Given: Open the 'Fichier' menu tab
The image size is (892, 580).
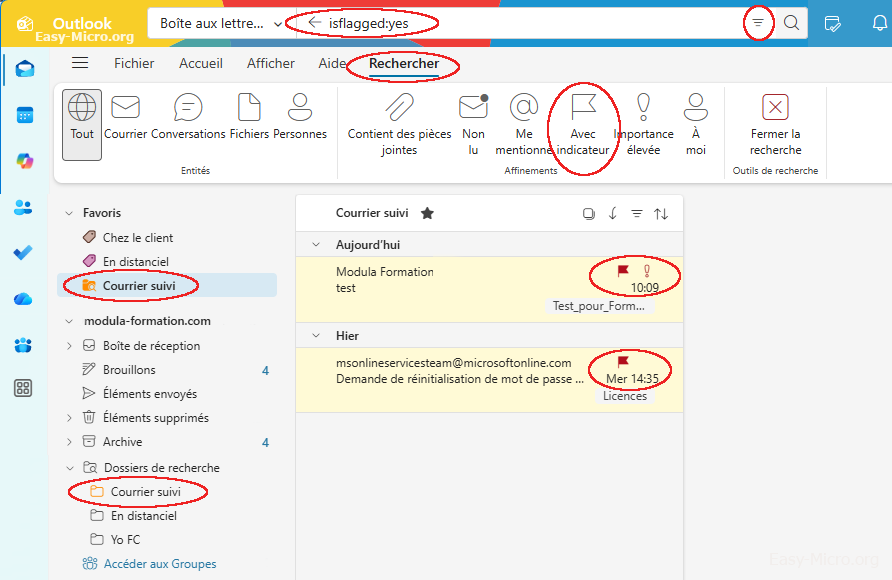Looking at the screenshot, I should (x=134, y=63).
